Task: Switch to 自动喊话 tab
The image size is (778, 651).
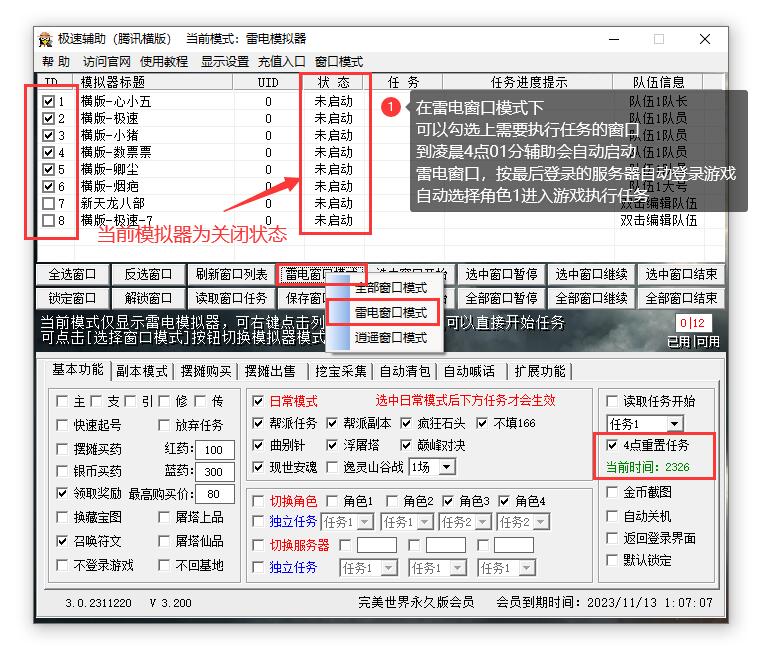Action: pyautogui.click(x=469, y=371)
